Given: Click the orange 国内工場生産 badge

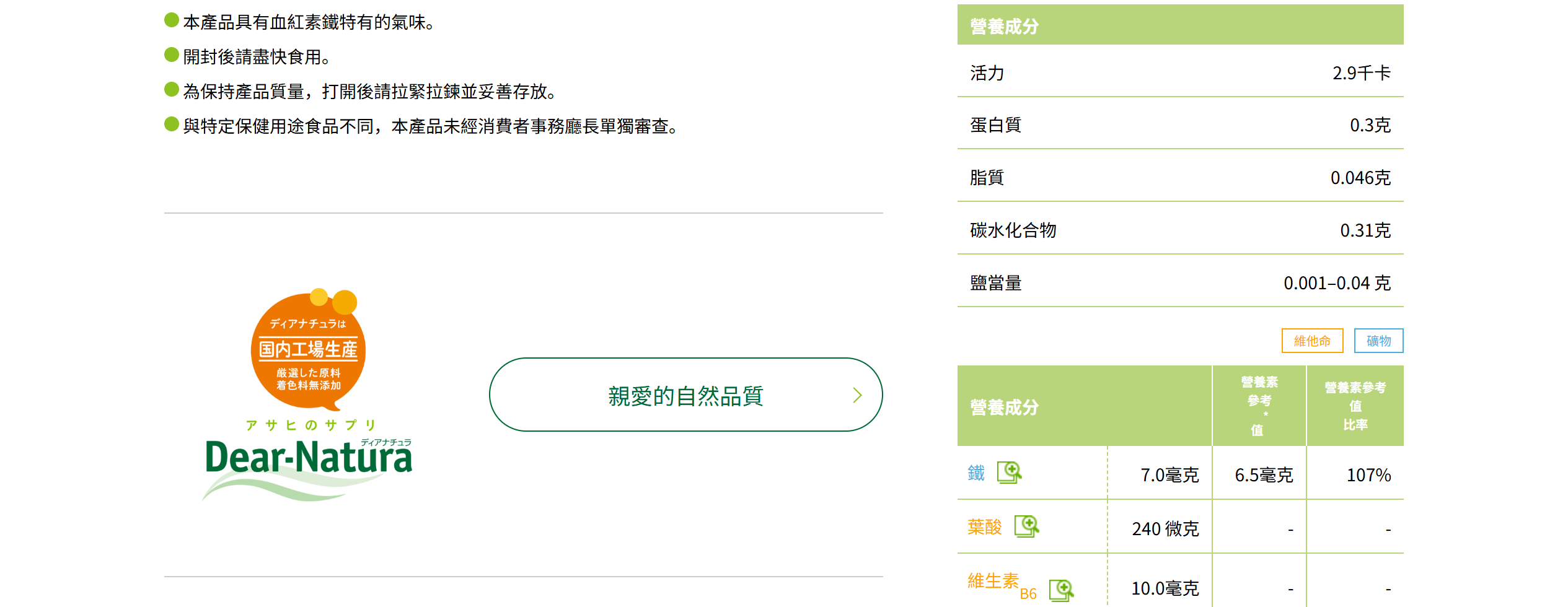Looking at the screenshot, I should (308, 351).
